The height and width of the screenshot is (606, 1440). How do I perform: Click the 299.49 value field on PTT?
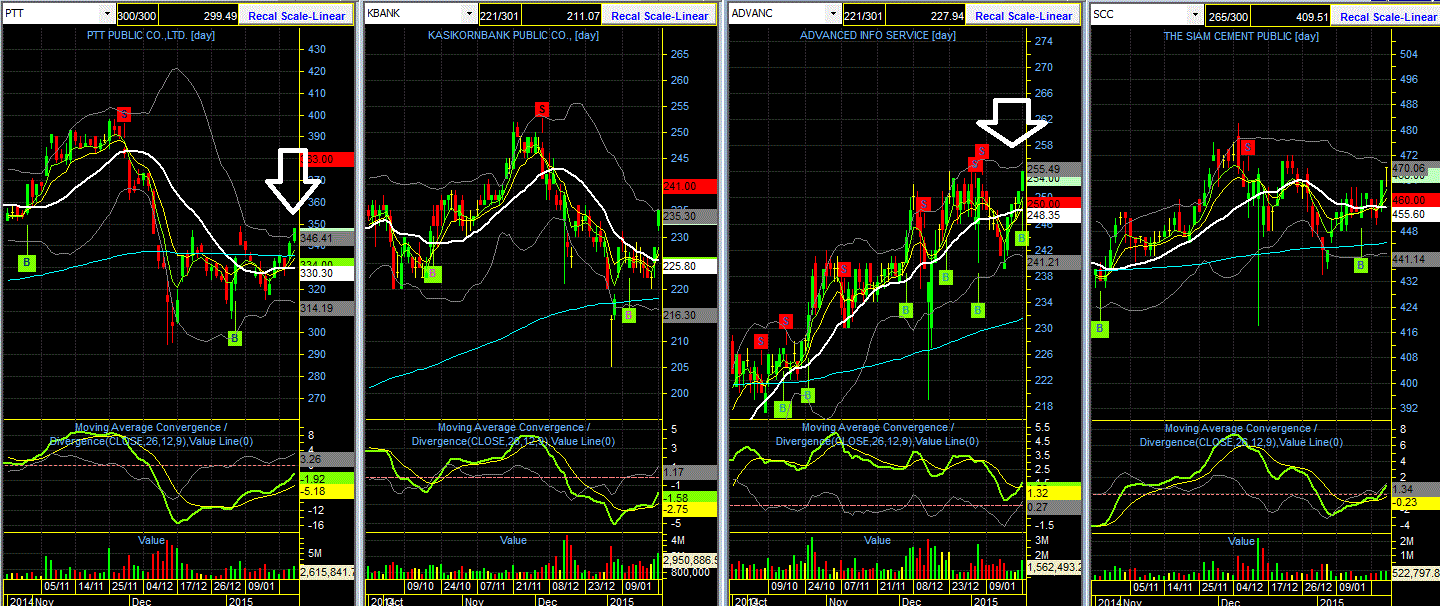click(x=200, y=15)
